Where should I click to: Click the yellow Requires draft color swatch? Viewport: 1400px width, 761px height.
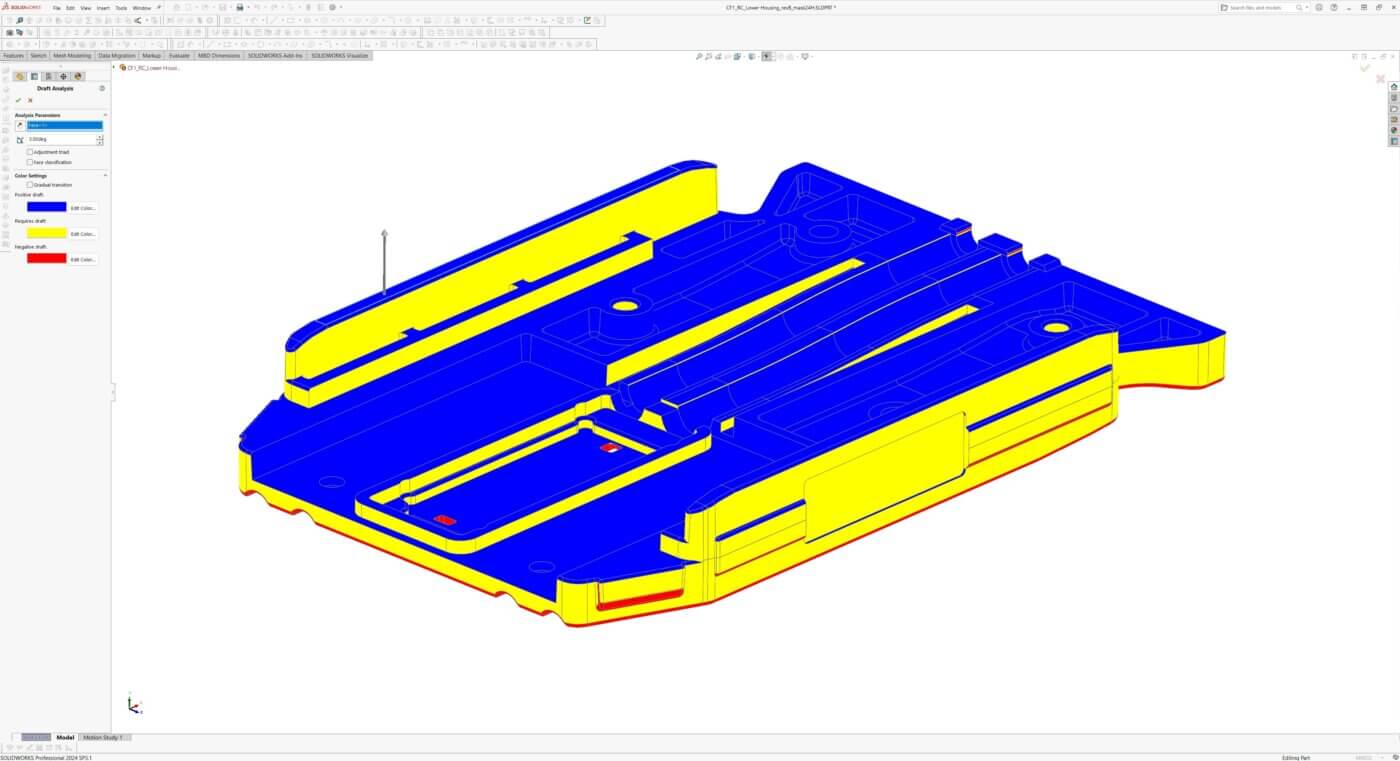pos(46,233)
